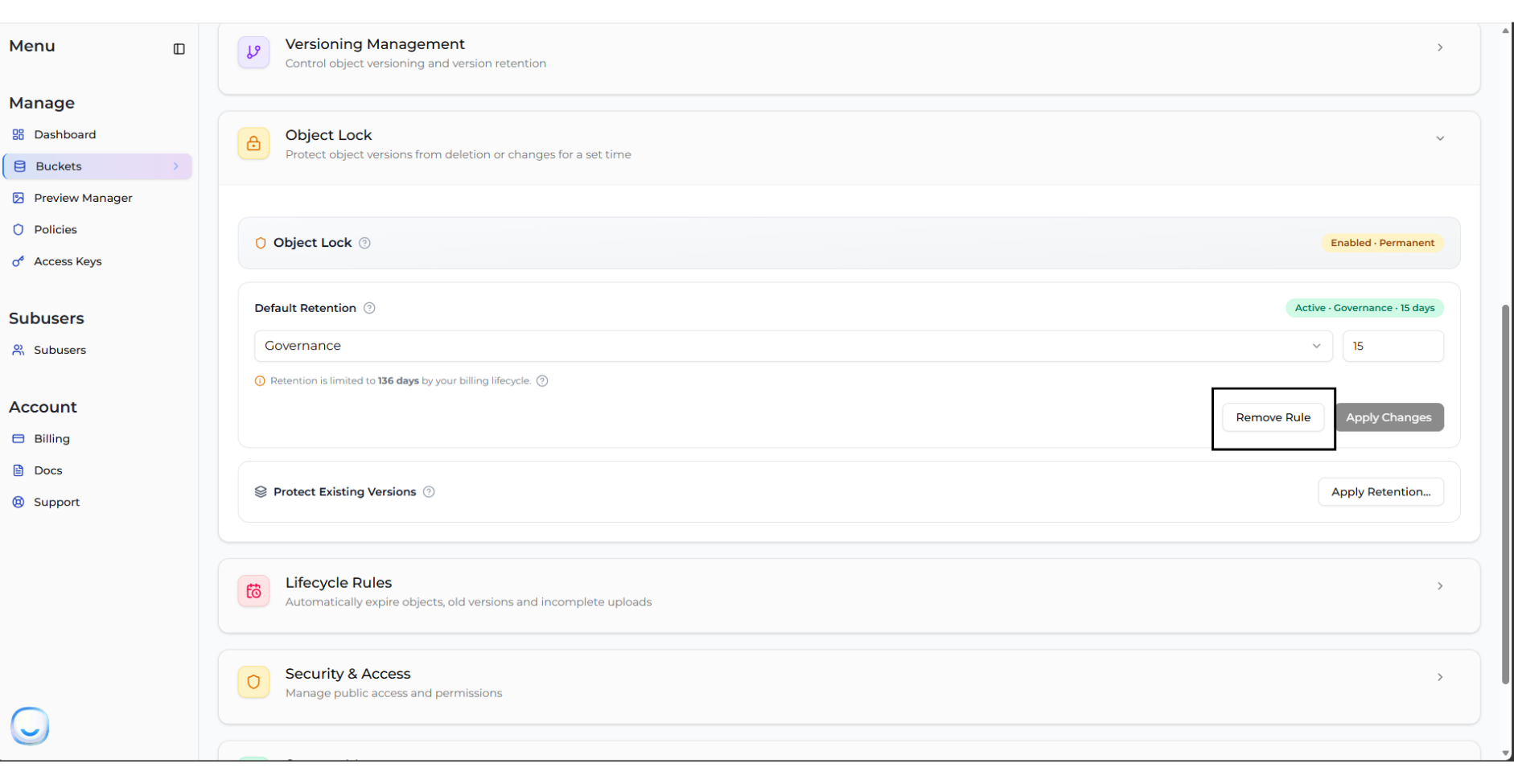Expand Versioning Management section chevron
The image size is (1514, 784).
coord(1440,47)
